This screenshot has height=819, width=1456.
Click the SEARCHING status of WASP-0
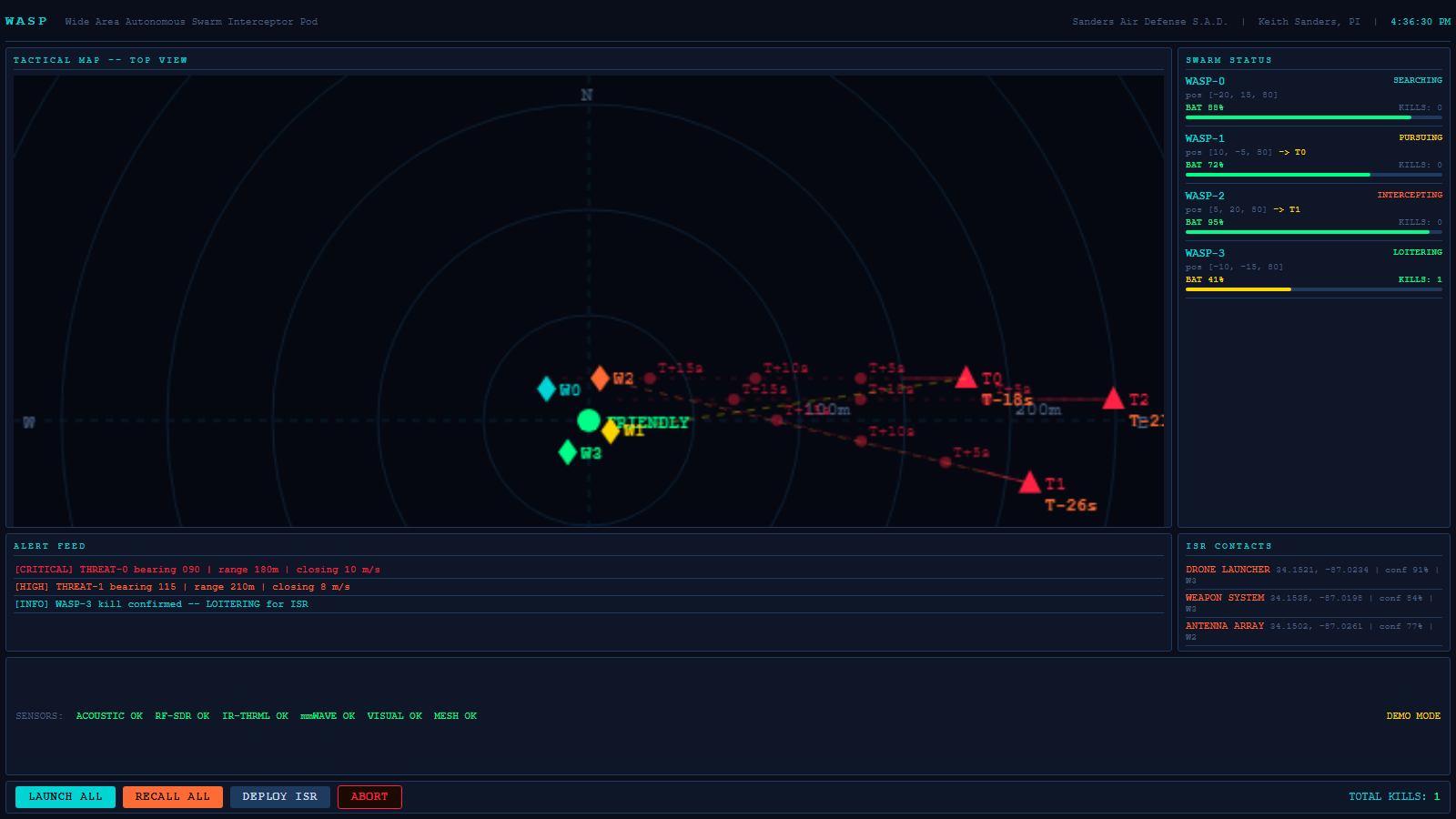pyautogui.click(x=1418, y=81)
